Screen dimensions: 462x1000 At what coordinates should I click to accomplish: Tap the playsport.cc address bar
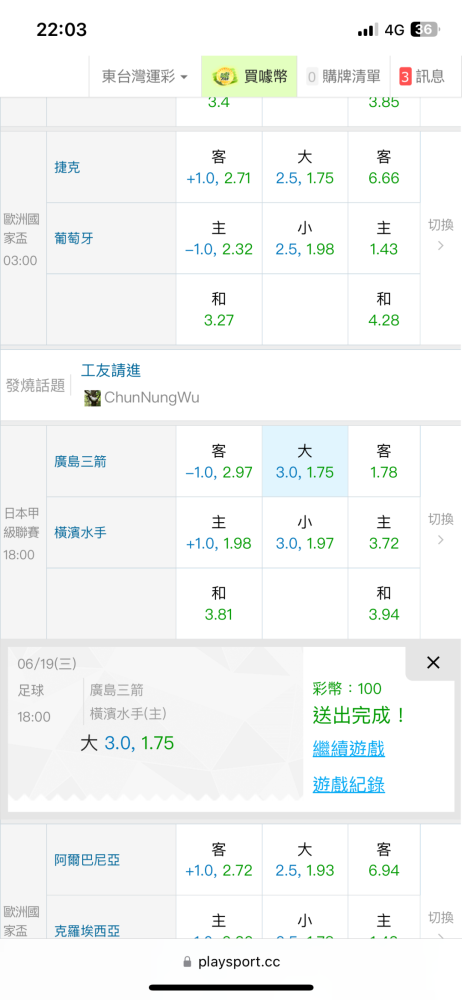tap(231, 962)
